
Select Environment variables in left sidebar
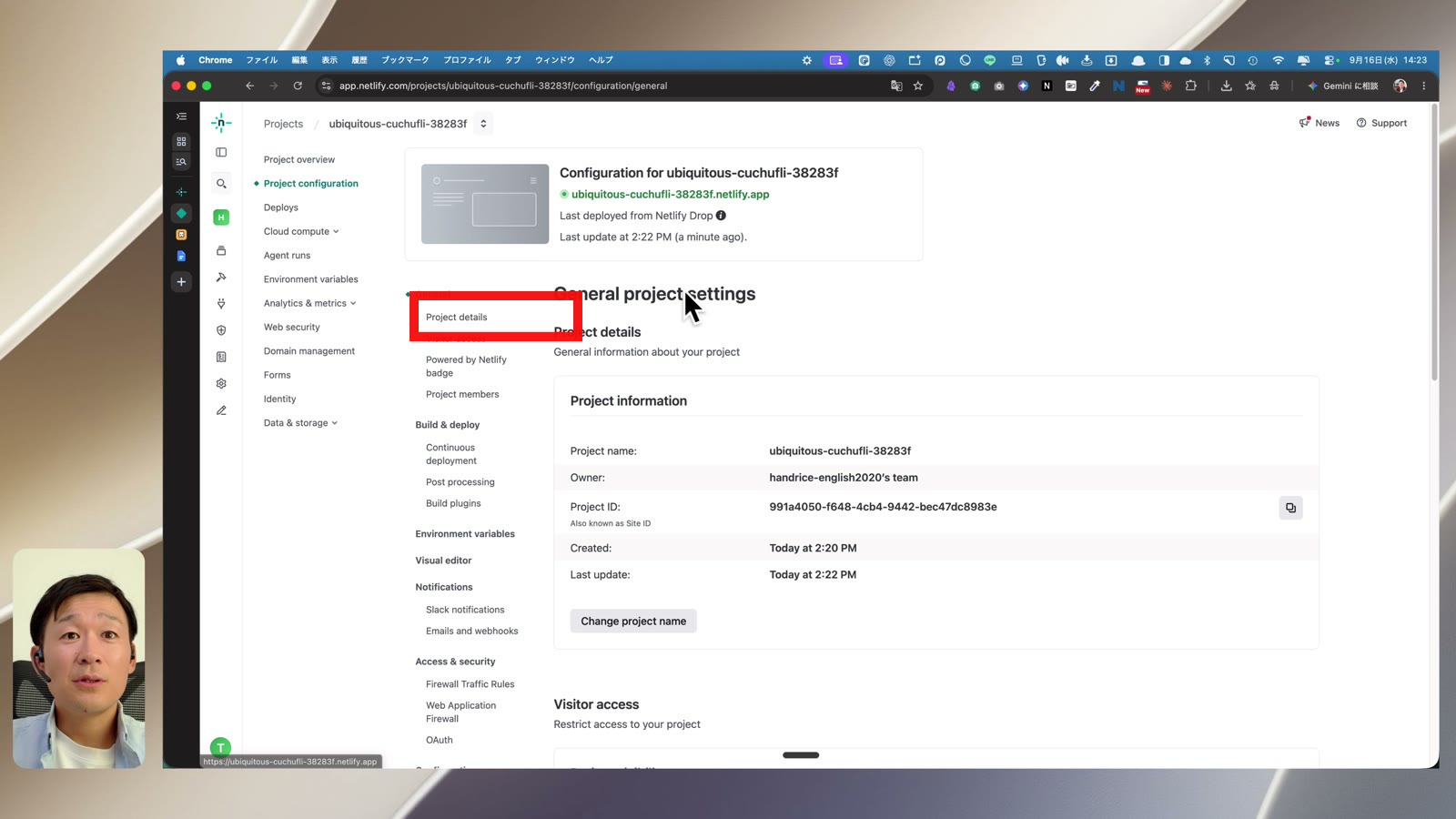311,279
